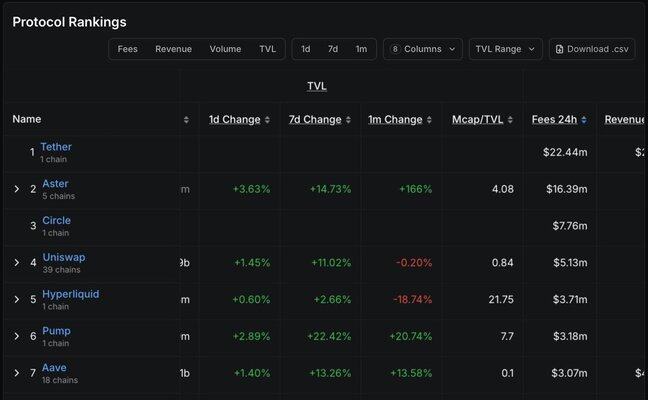Viewport: 648px width, 400px height.
Task: Open the Columns dropdown
Action: click(x=423, y=49)
